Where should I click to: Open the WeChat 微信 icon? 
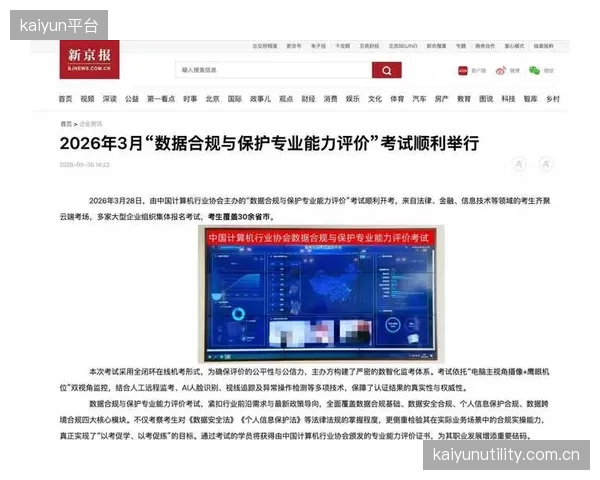pyautogui.click(x=534, y=70)
